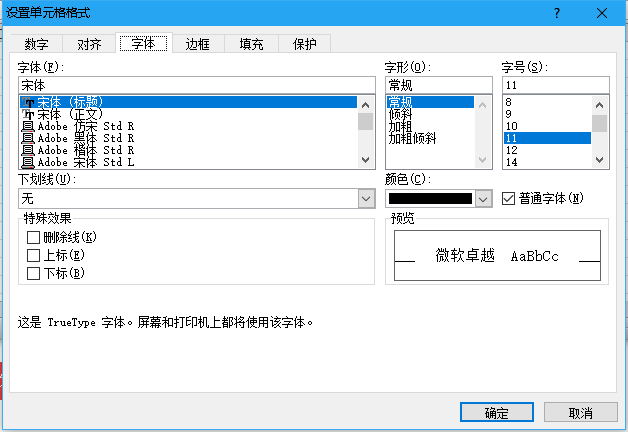
Task: Click size list scroll up arrow
Action: click(600, 105)
